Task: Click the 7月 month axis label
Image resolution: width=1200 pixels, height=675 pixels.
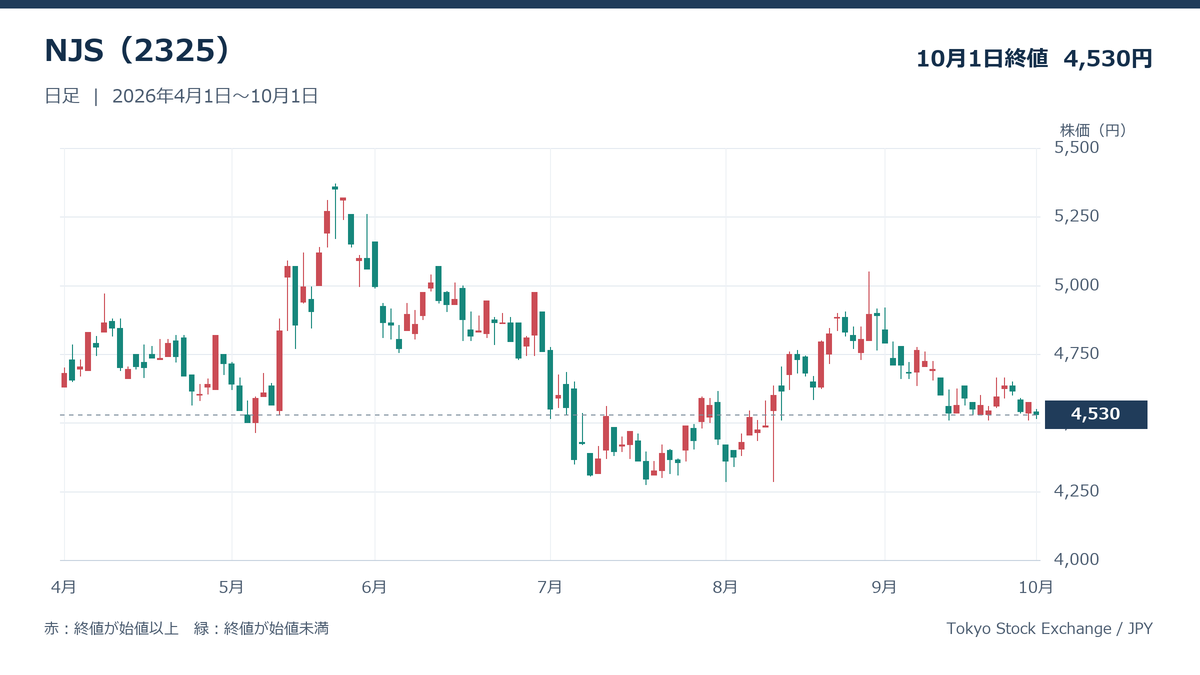Action: [550, 586]
